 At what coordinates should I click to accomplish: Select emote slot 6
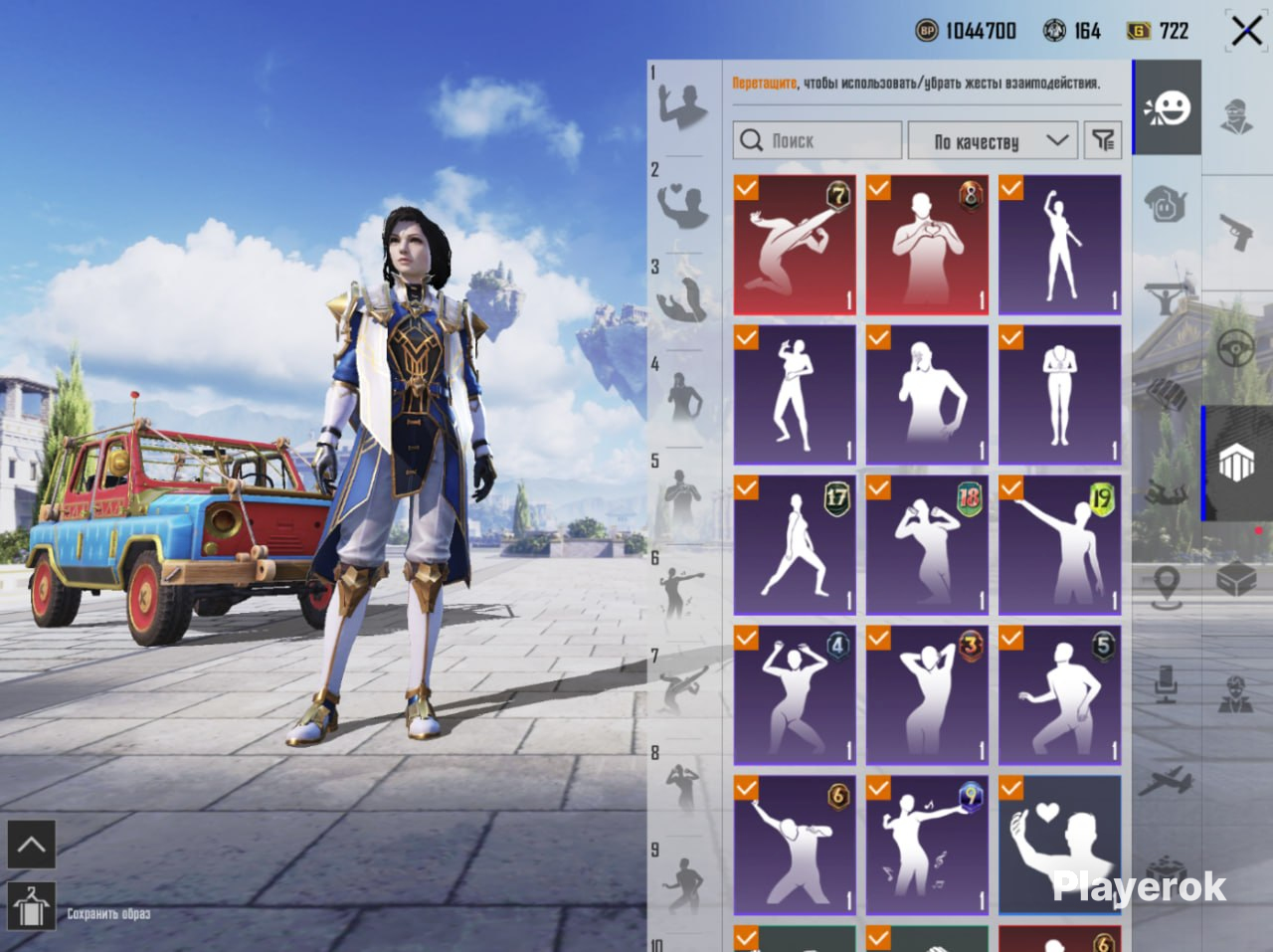tap(682, 593)
